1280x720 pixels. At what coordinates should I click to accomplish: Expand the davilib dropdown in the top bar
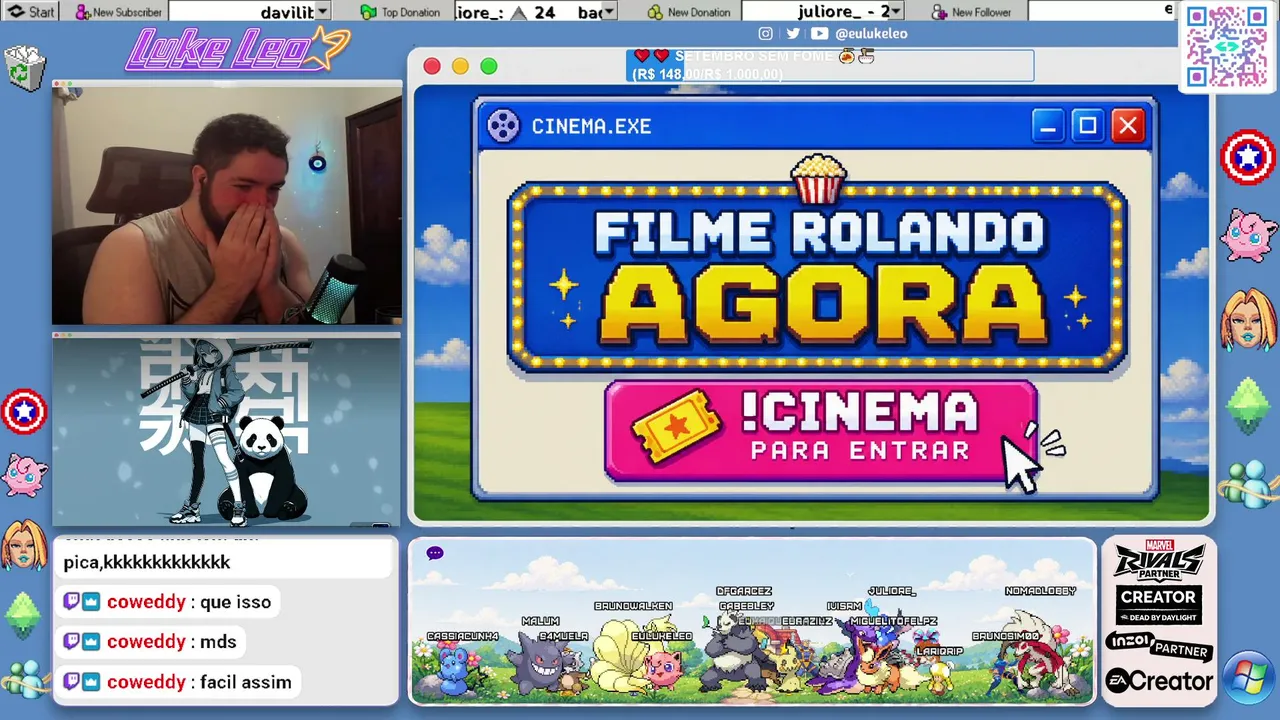pyautogui.click(x=321, y=12)
